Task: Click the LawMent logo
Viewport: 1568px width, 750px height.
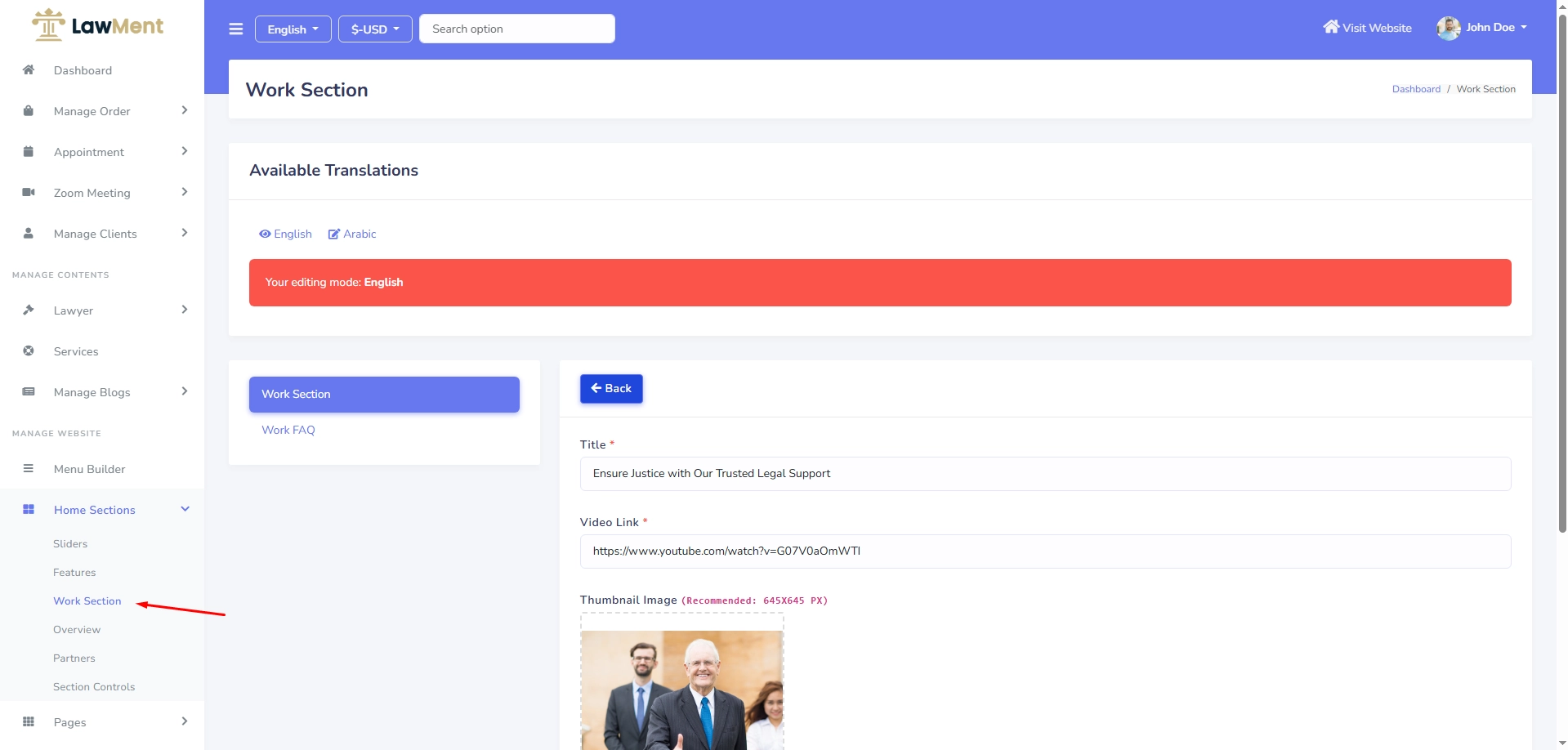Action: point(98,26)
